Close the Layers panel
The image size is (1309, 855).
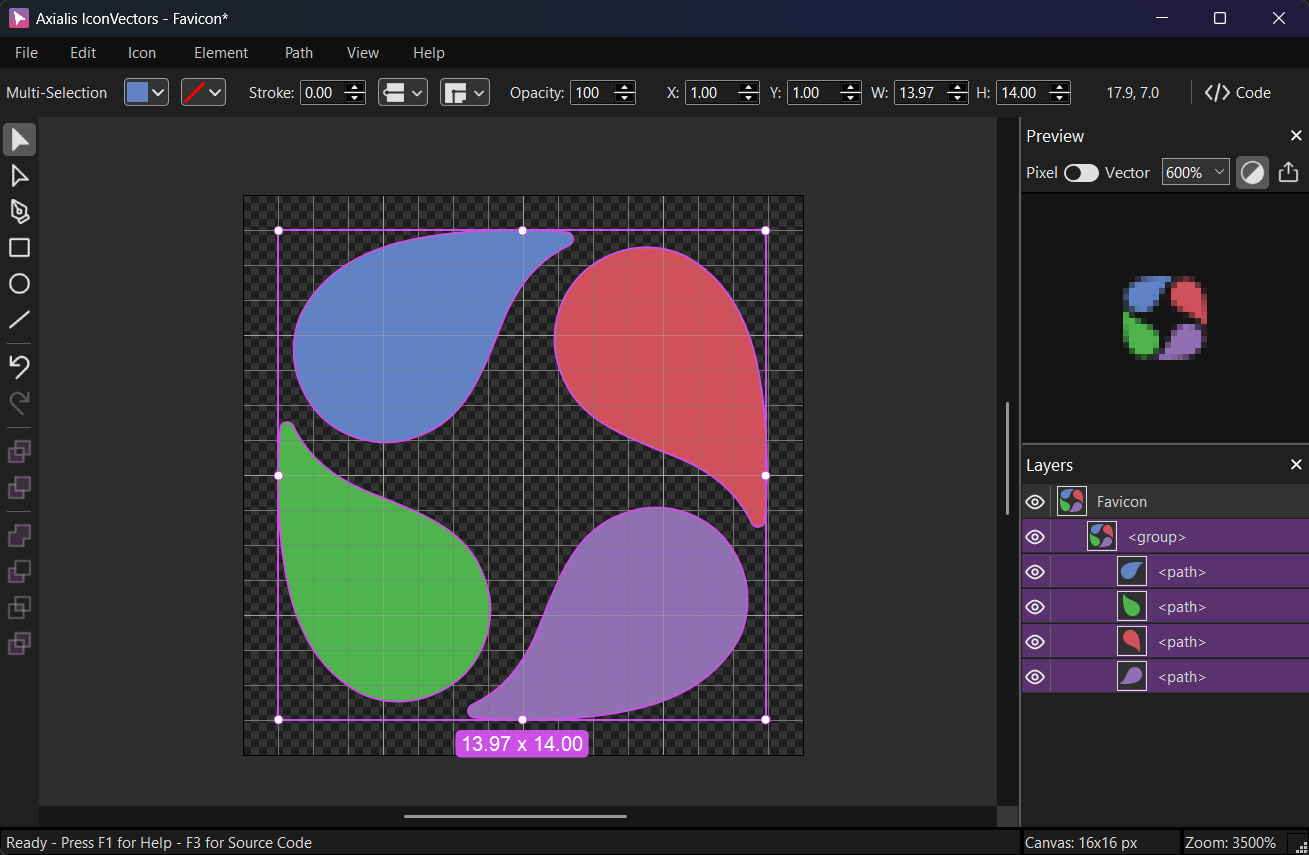1296,465
